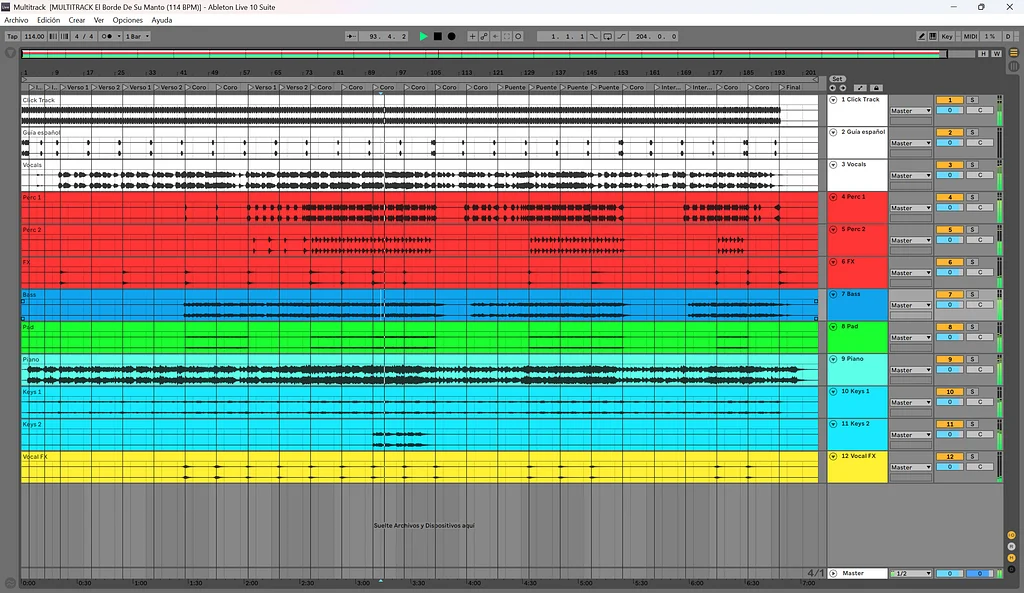Open the 1 Bar quantization dropdown

pos(137,37)
